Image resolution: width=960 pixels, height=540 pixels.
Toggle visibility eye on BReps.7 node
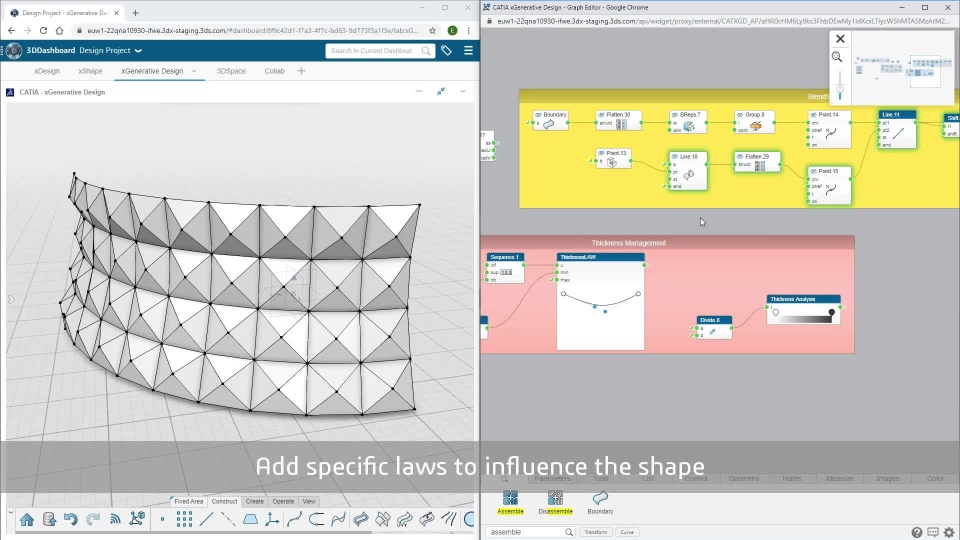coord(675,115)
